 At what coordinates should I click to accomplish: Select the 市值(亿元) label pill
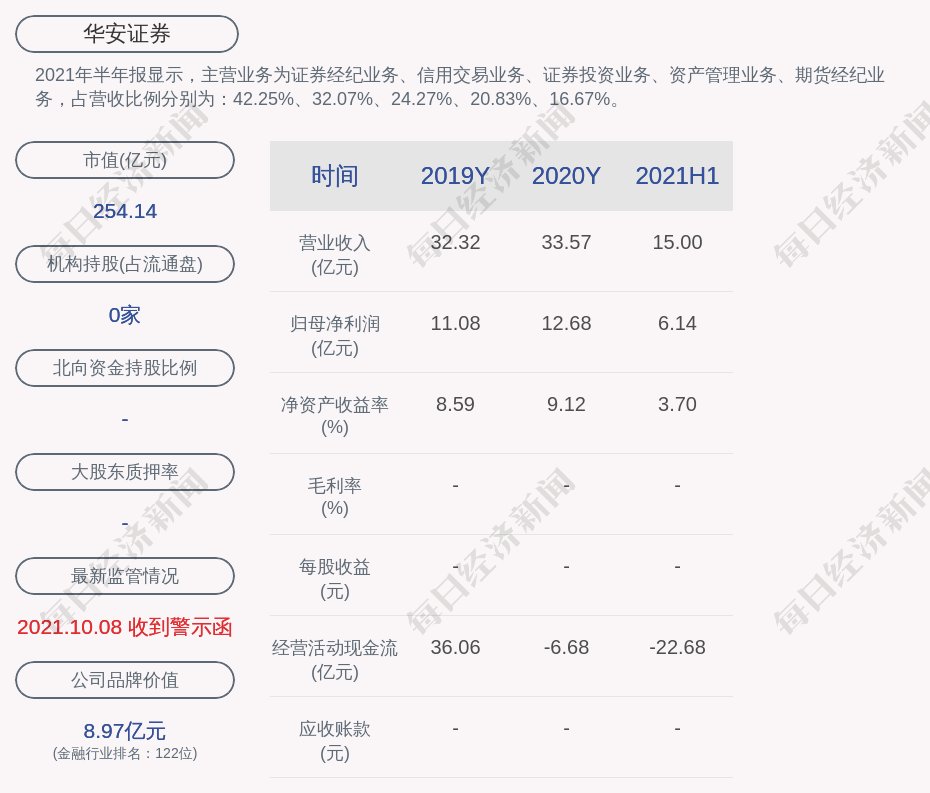(x=125, y=160)
